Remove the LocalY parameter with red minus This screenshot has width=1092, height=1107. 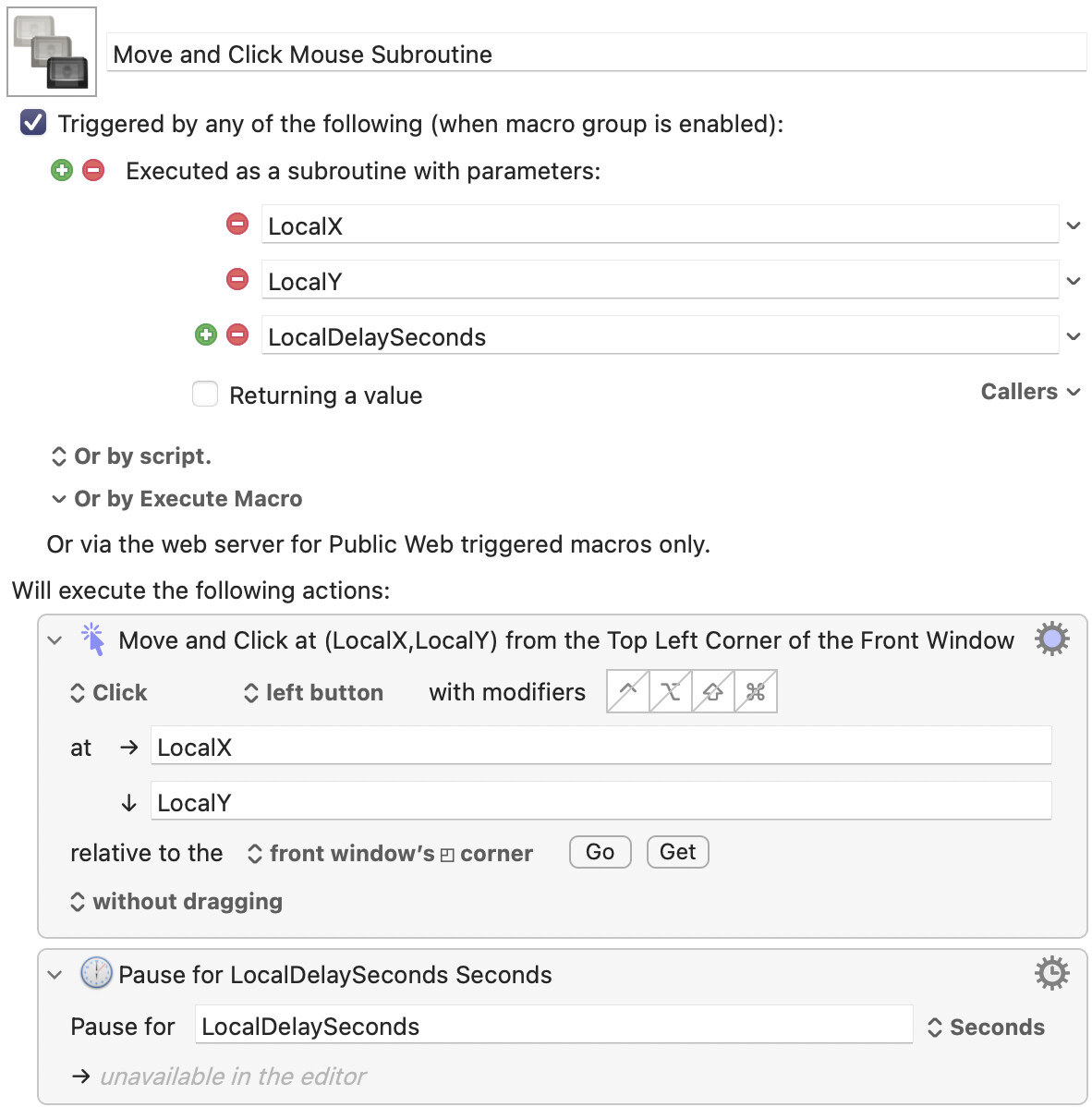pyautogui.click(x=237, y=279)
